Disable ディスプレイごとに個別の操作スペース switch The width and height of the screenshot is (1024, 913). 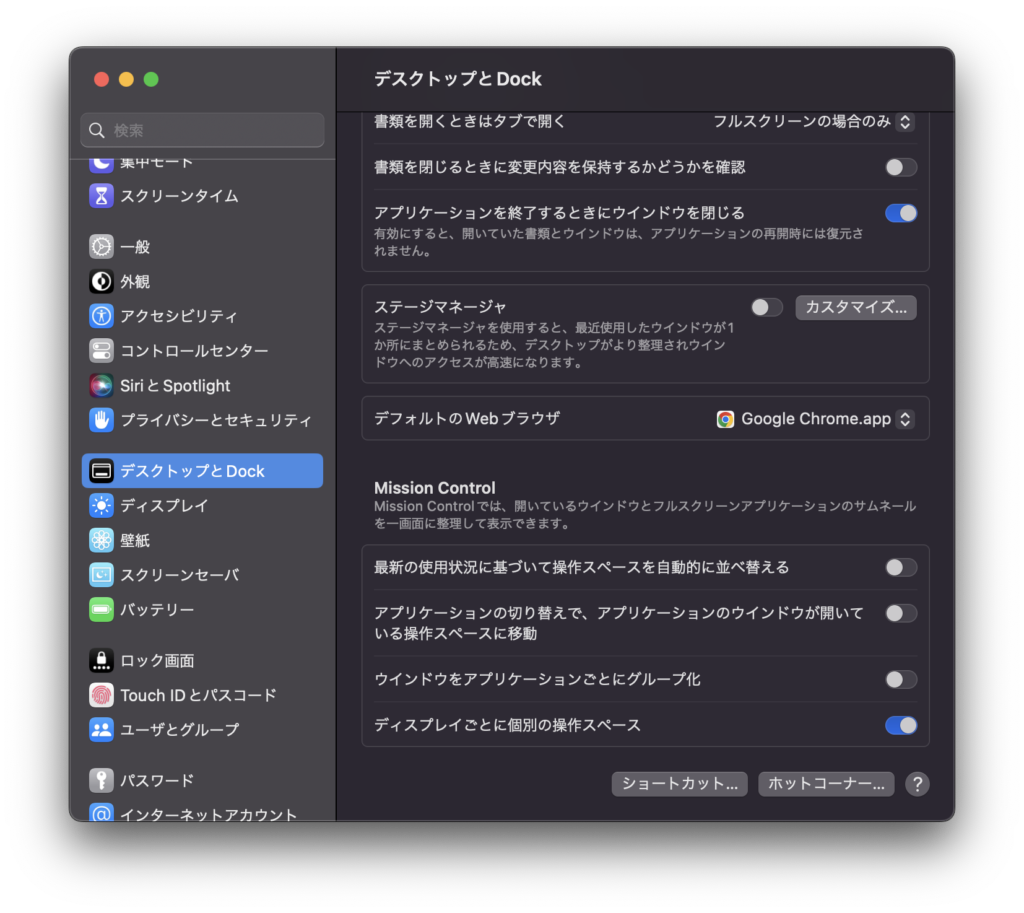click(901, 725)
